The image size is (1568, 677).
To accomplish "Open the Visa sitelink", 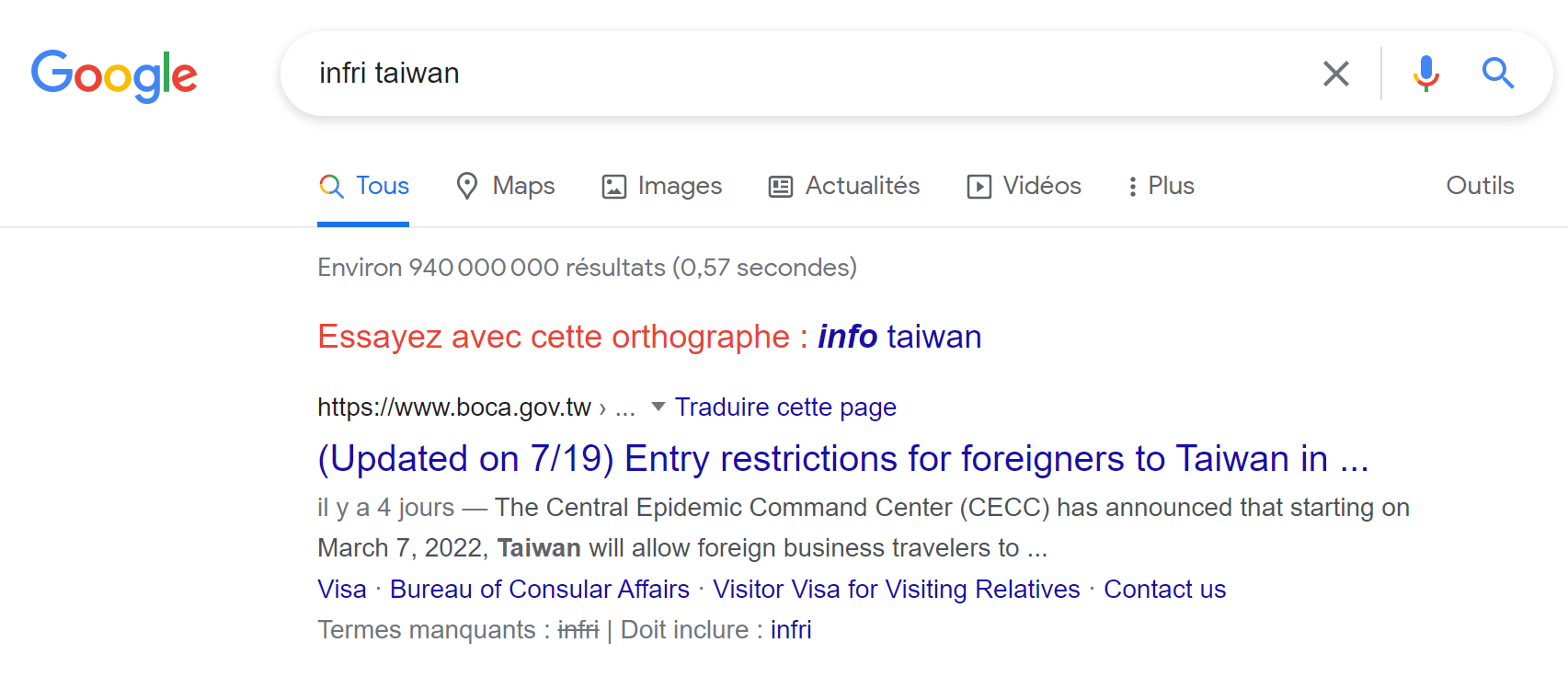I will (342, 589).
